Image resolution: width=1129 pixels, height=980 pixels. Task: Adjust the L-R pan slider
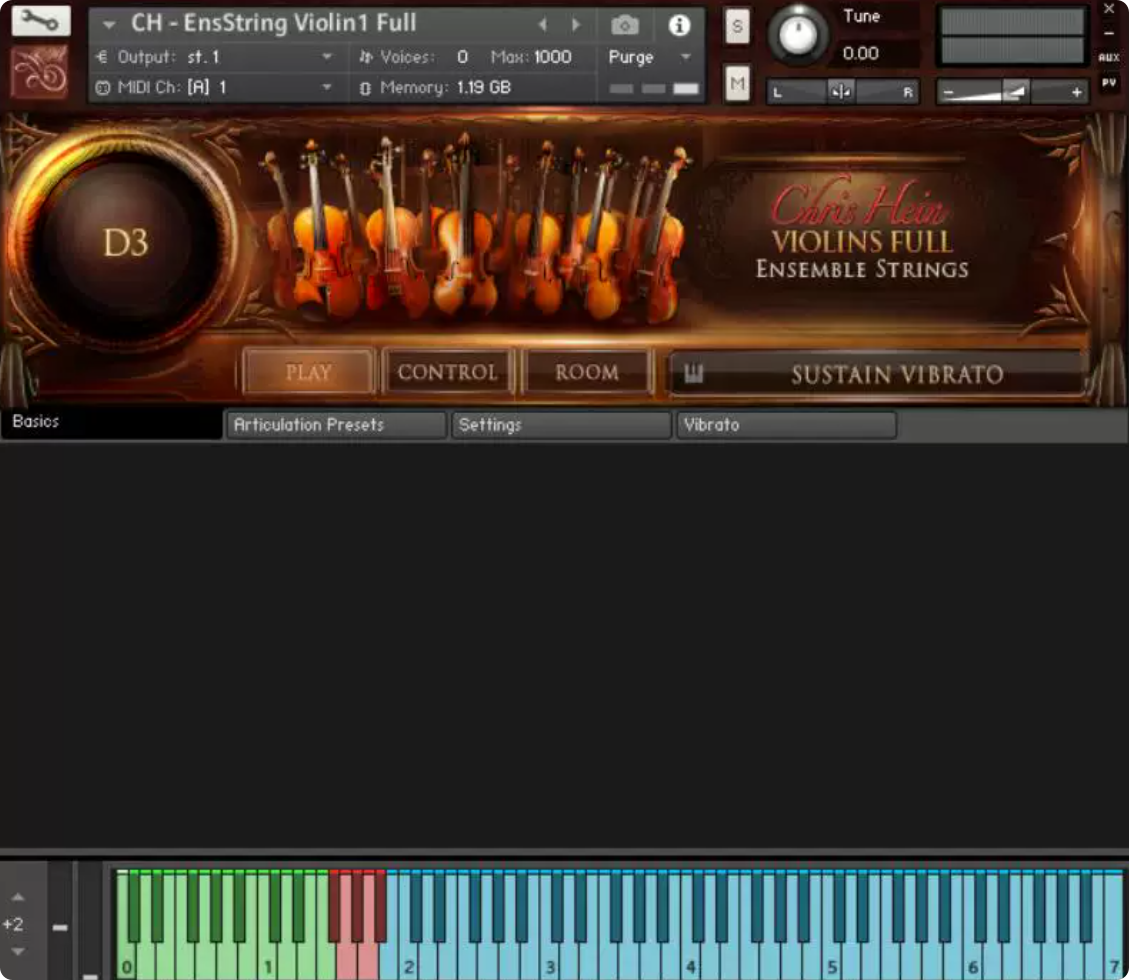[x=842, y=91]
